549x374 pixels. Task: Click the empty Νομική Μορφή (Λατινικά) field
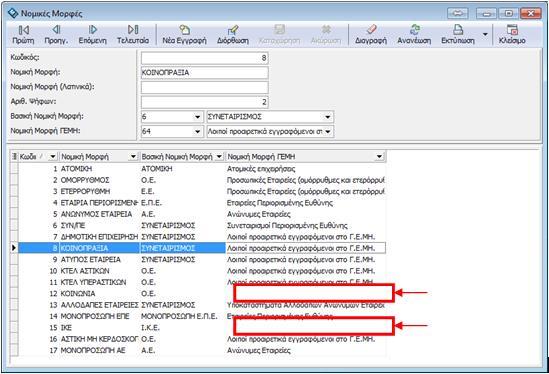[204, 87]
